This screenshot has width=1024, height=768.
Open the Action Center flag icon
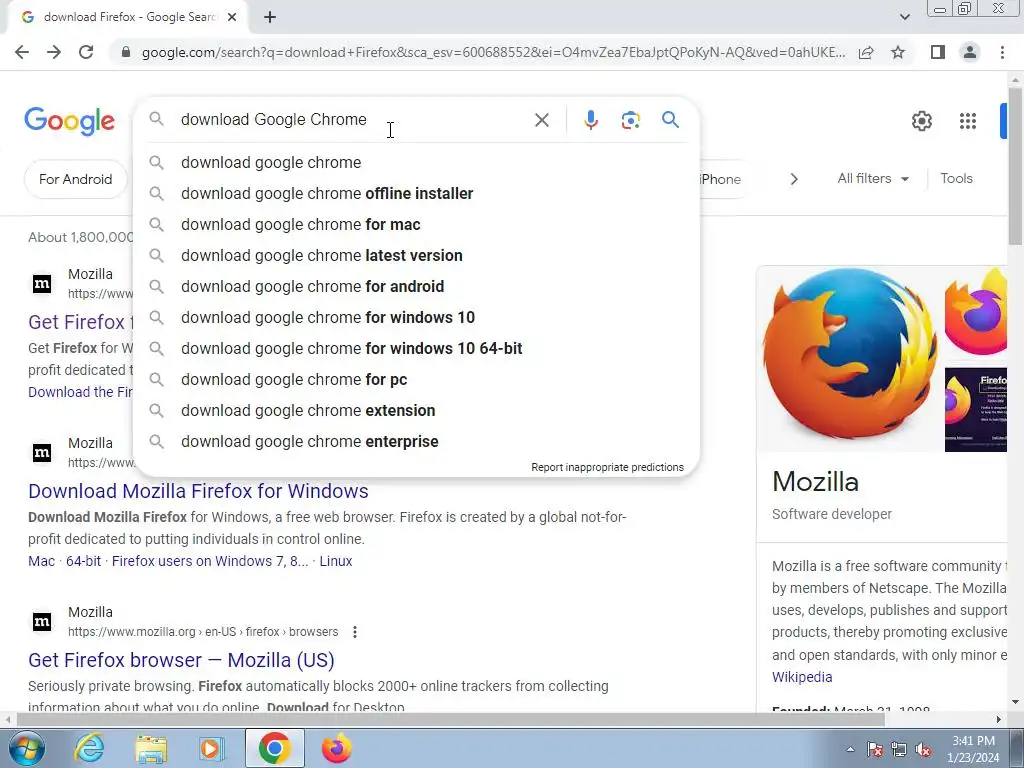875,750
